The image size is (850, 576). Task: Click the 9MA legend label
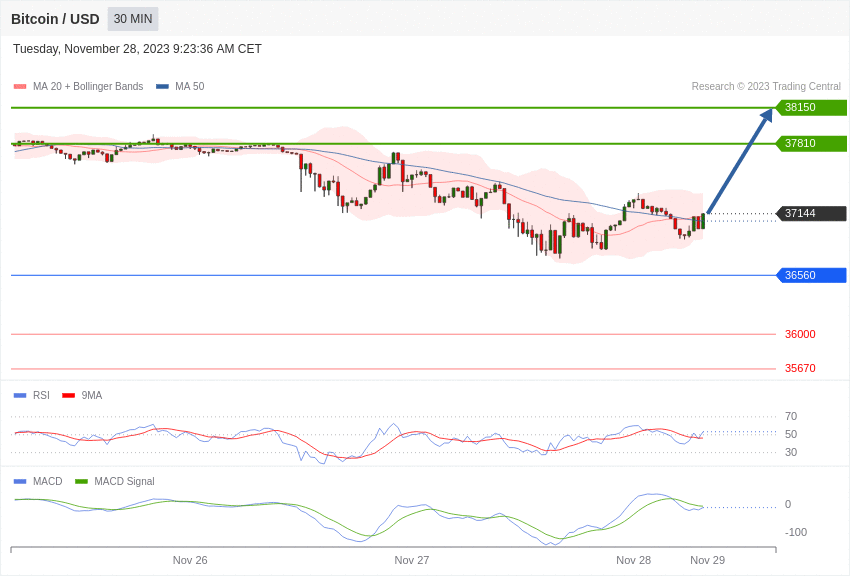tap(92, 396)
